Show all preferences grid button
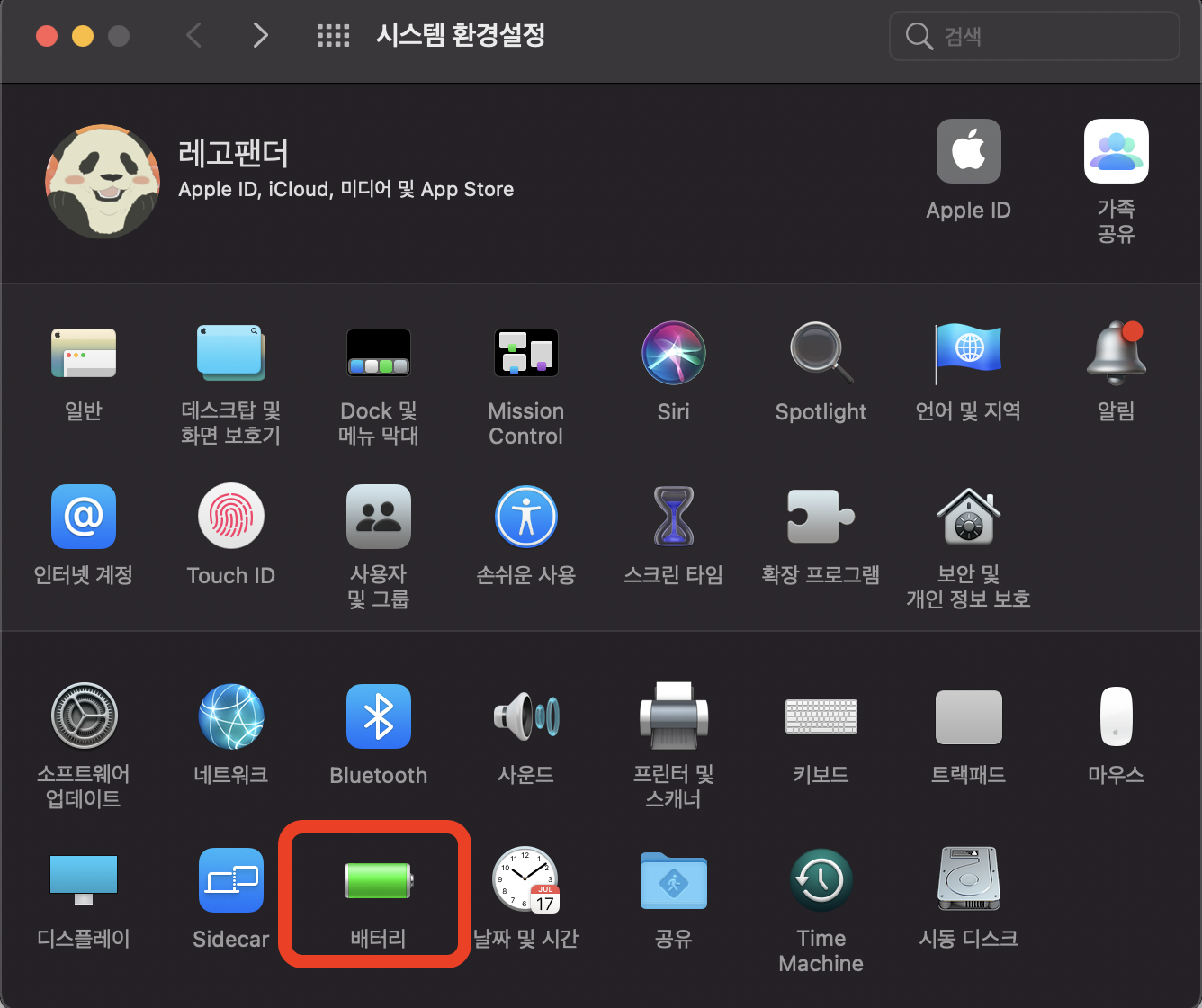The width and height of the screenshot is (1202, 1008). click(334, 36)
